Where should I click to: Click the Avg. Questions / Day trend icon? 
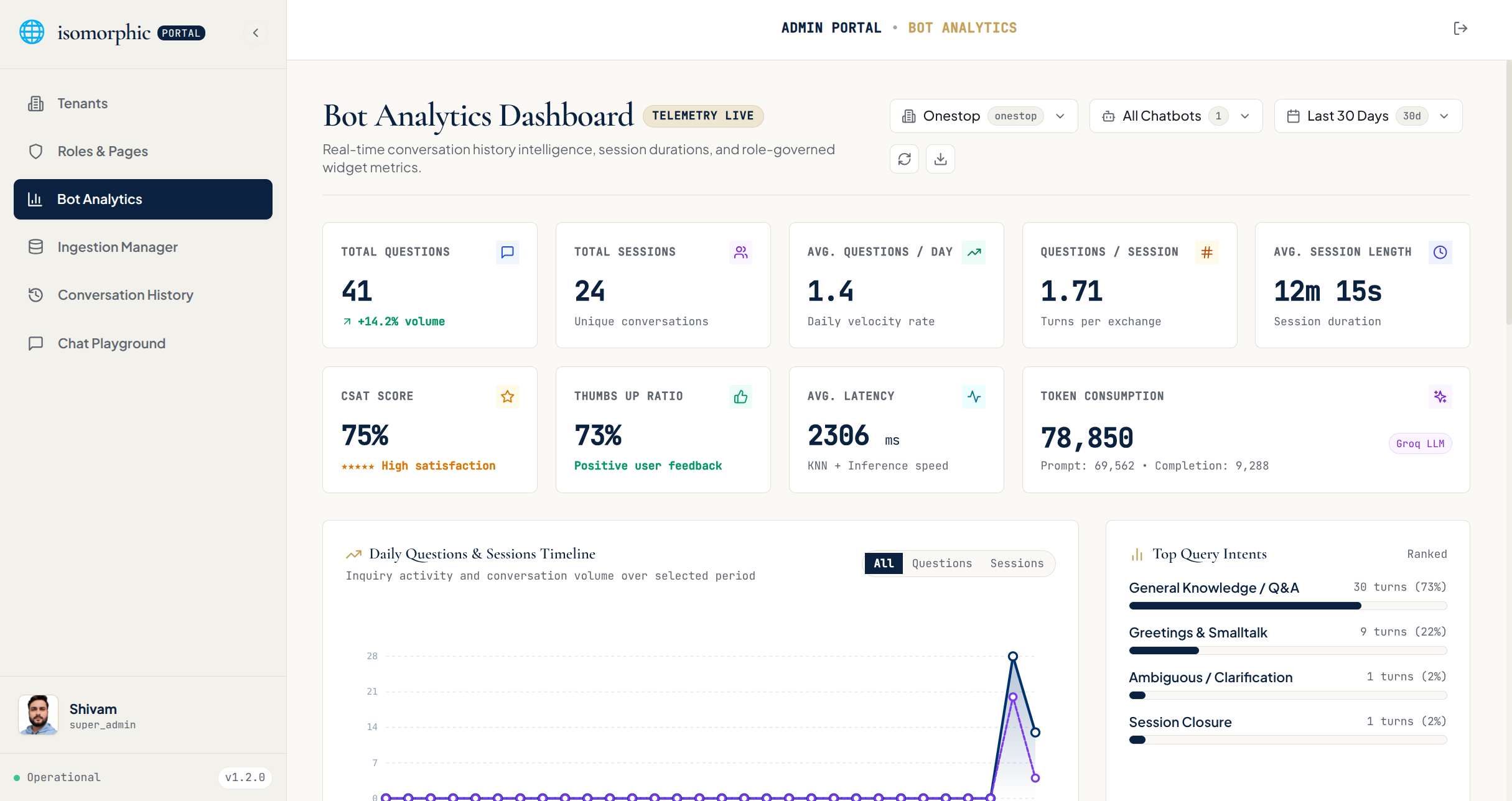pyautogui.click(x=974, y=252)
